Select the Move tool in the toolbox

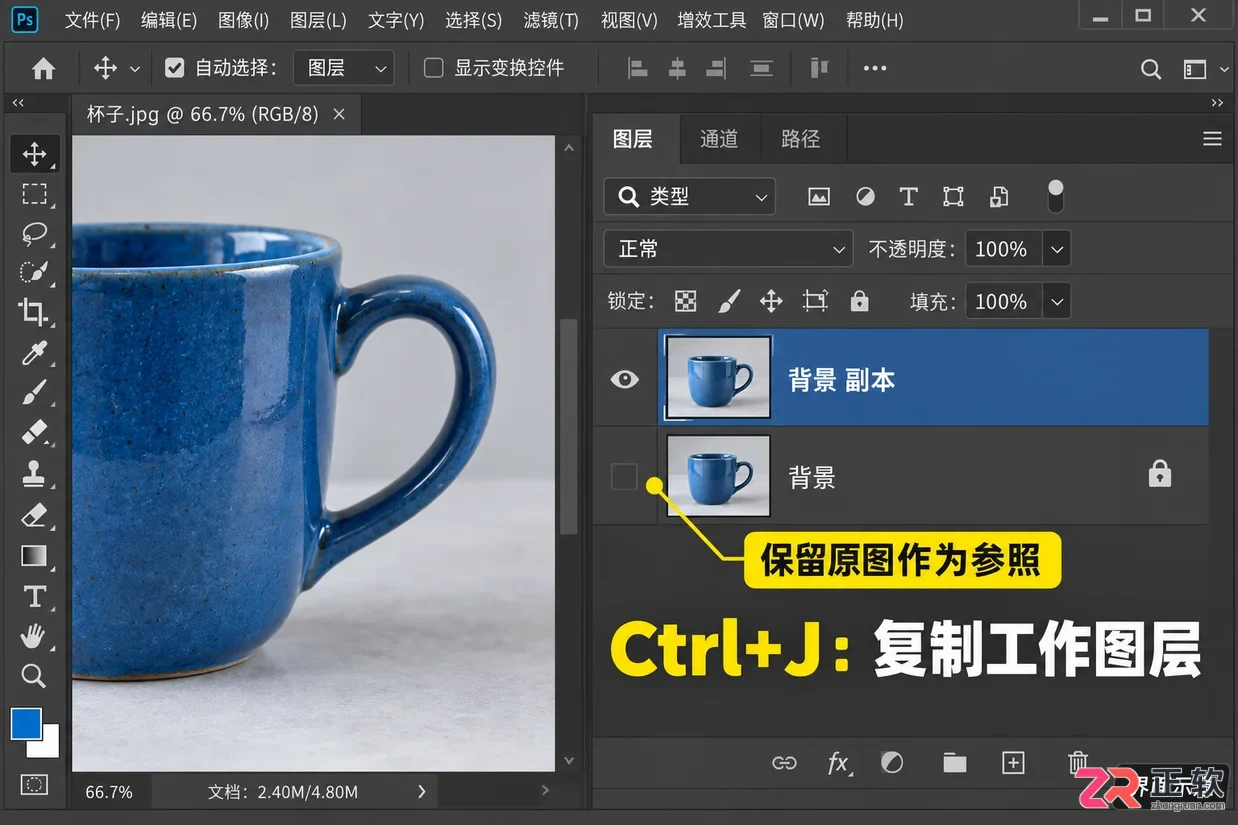tap(35, 154)
